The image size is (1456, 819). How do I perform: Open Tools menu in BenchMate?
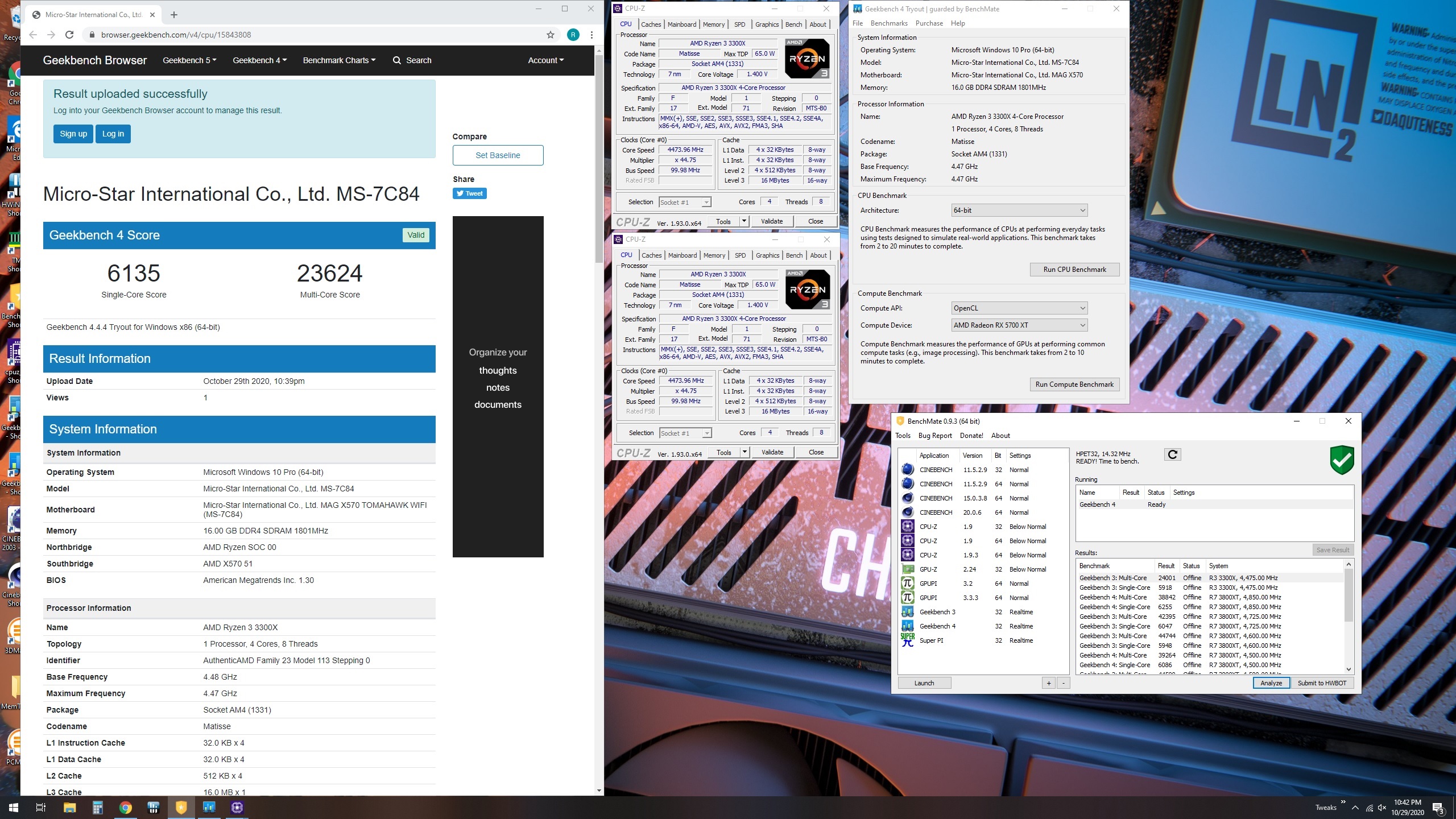[x=903, y=436]
